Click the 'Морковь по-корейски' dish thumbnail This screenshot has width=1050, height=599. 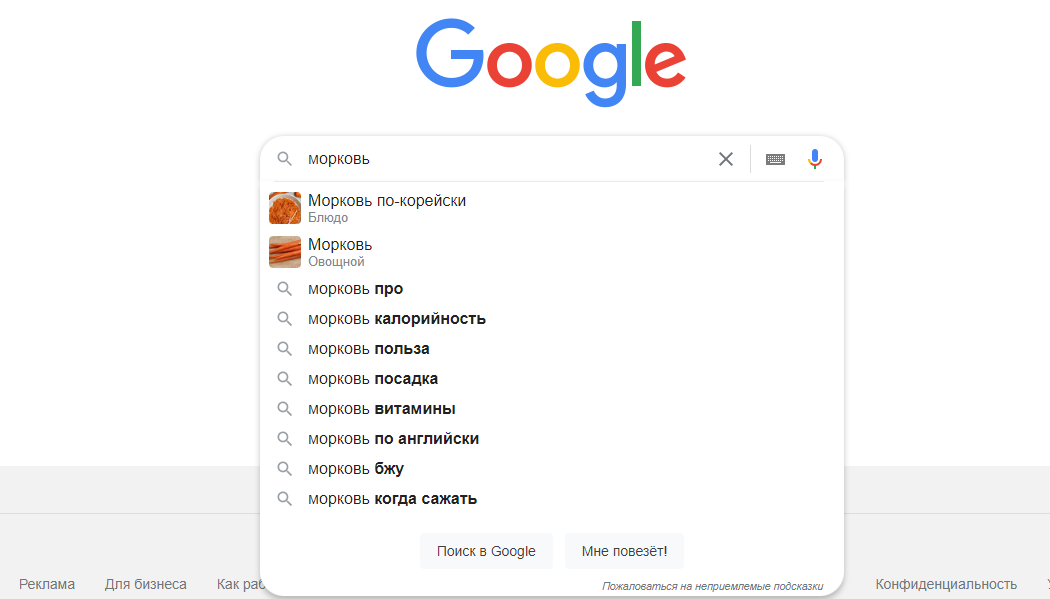point(284,207)
